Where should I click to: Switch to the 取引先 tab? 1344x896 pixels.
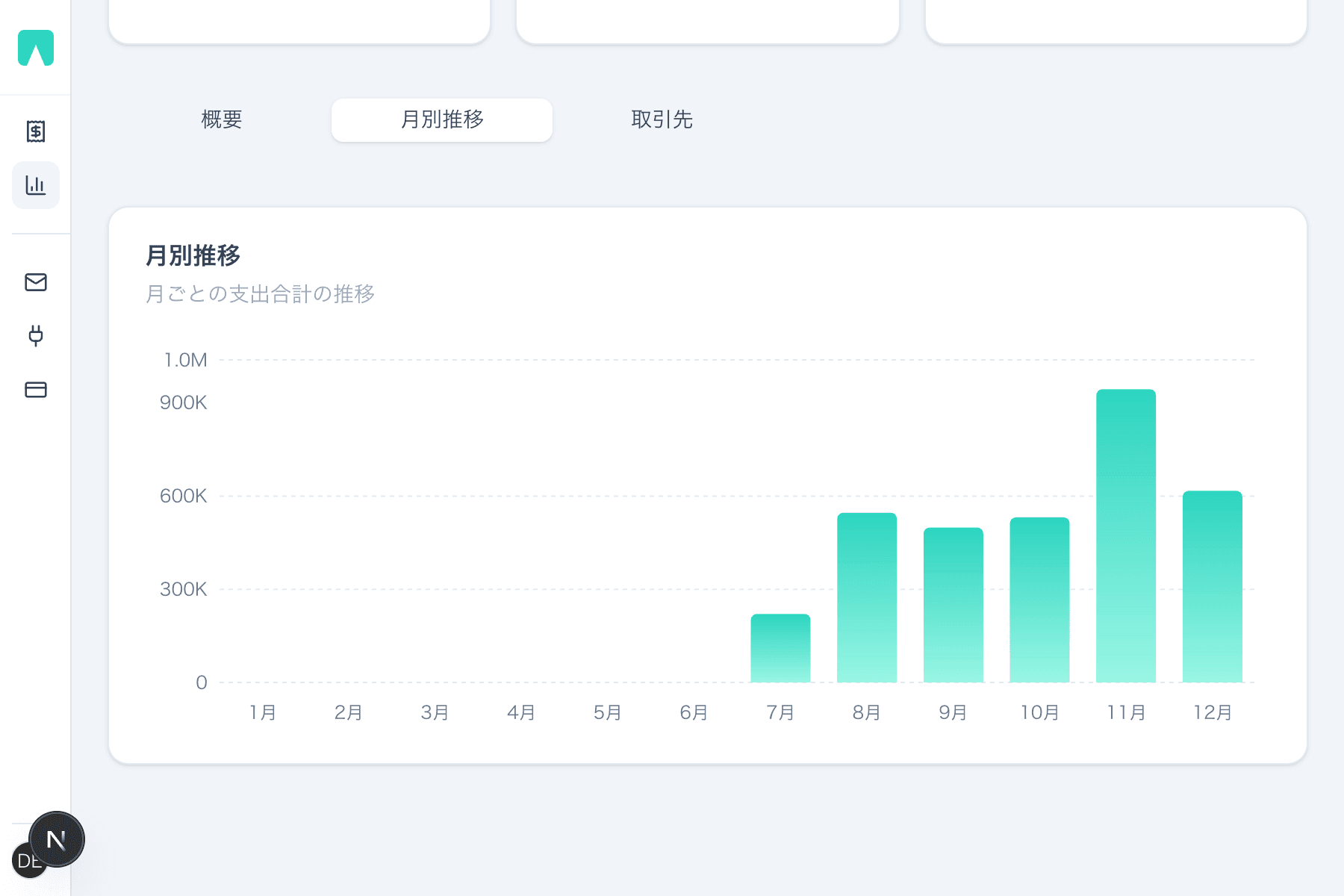click(x=661, y=119)
